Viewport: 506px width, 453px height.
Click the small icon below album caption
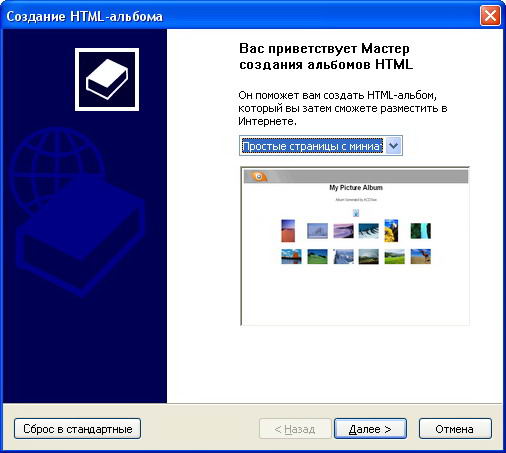click(x=356, y=213)
